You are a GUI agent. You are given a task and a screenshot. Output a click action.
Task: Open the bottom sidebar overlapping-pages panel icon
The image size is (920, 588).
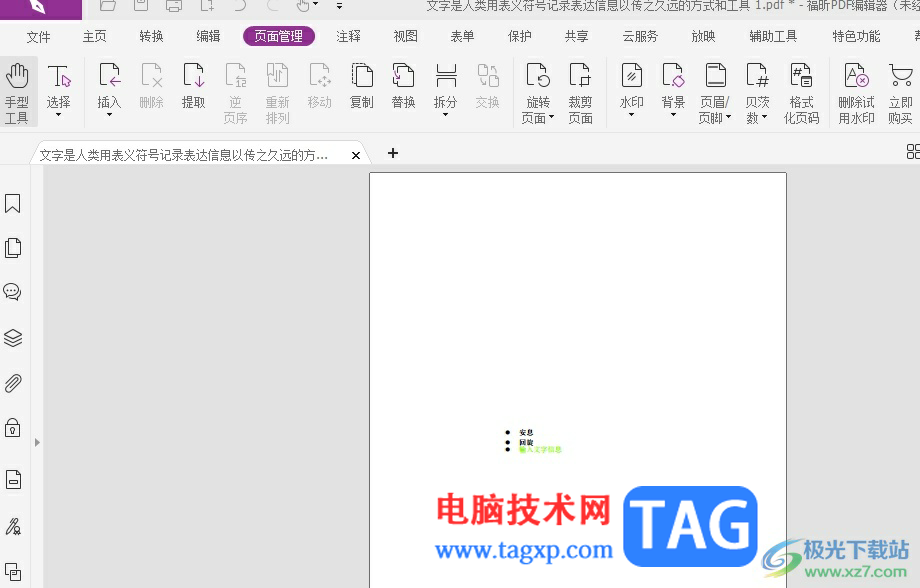(13, 571)
